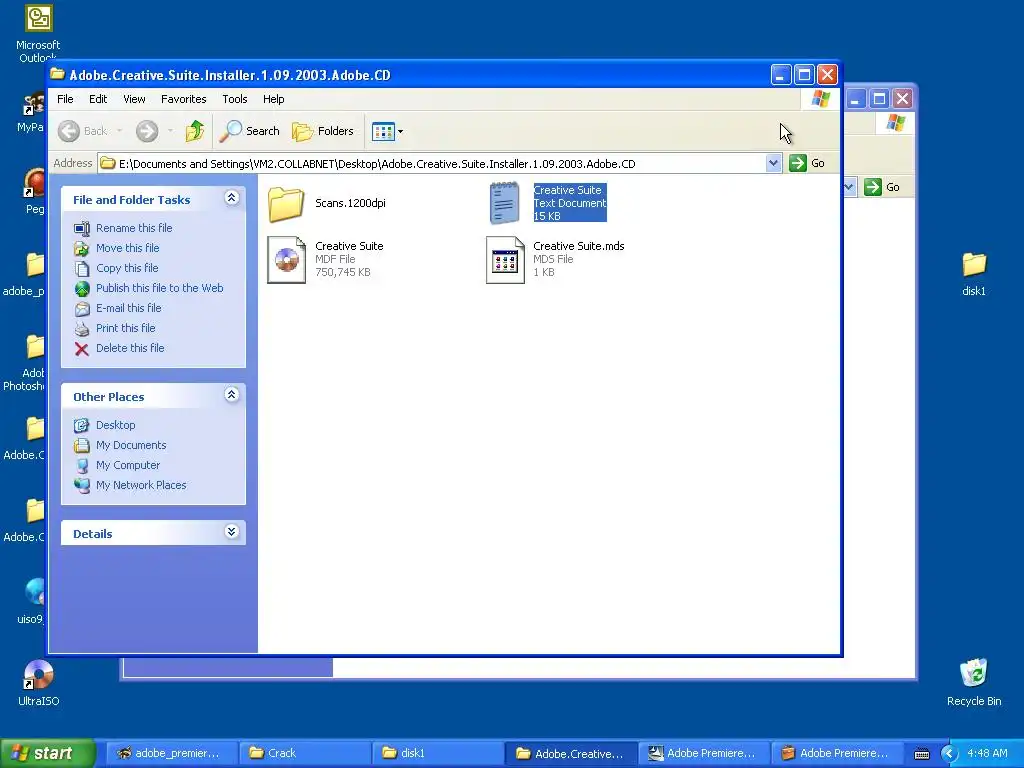Click the Forward arrow button
Image resolution: width=1024 pixels, height=768 pixels.
coord(147,131)
